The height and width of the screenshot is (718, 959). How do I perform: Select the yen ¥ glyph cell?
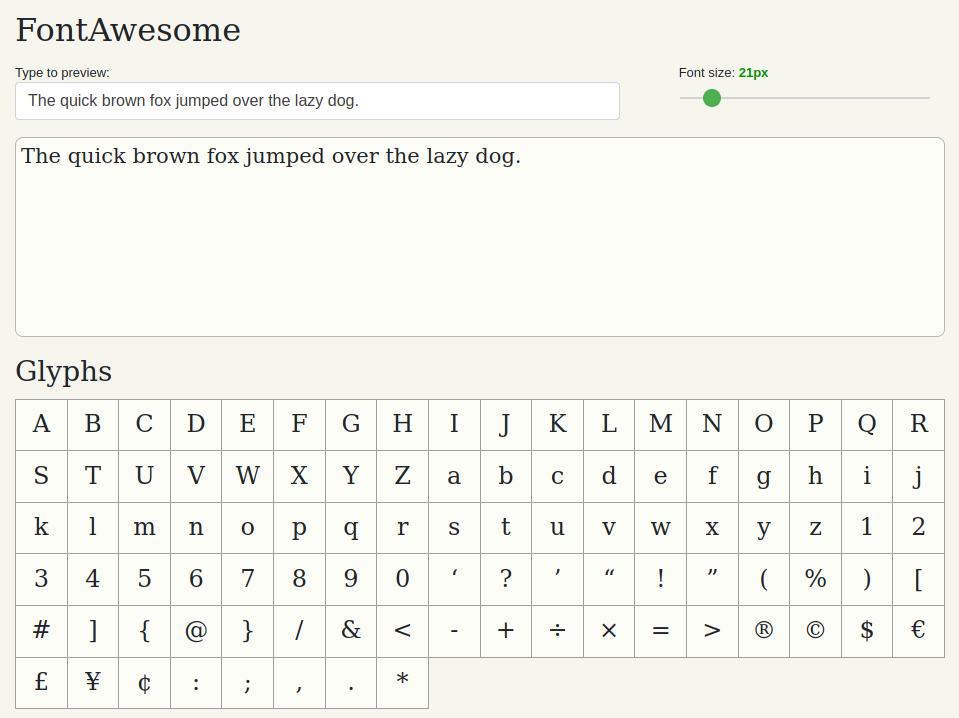tap(93, 683)
